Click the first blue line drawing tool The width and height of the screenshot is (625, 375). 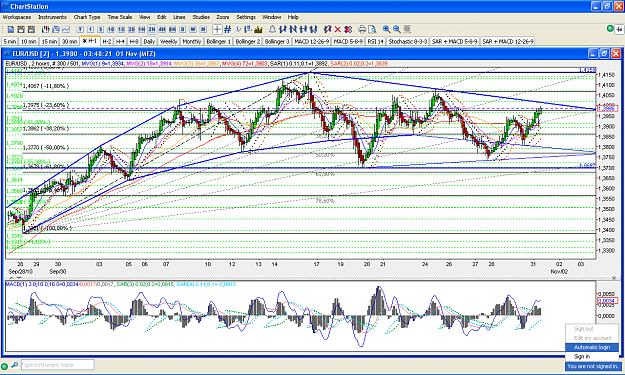coord(283,29)
